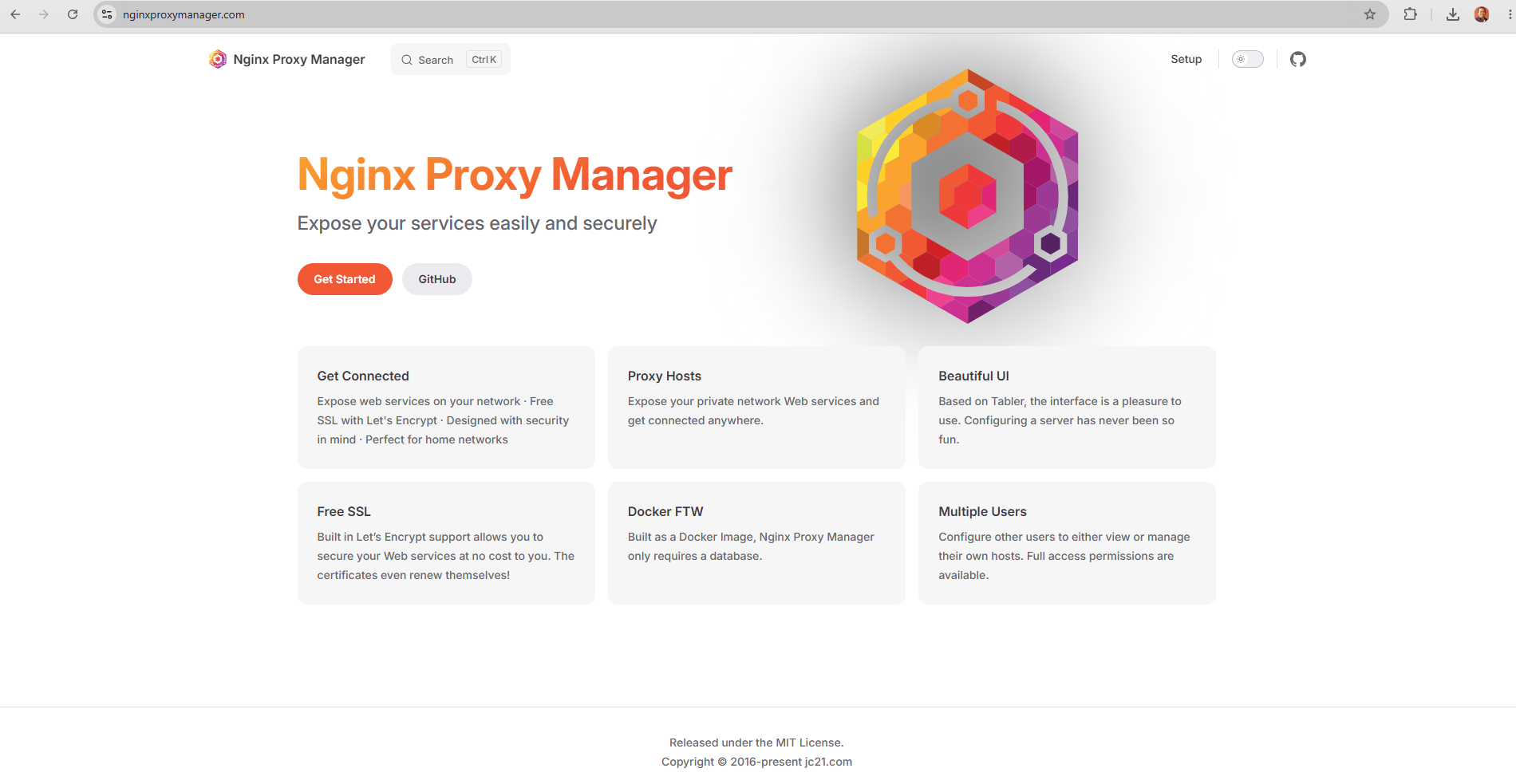Open the Search box
Image resolution: width=1516 pixels, height=784 pixels.
[x=451, y=59]
